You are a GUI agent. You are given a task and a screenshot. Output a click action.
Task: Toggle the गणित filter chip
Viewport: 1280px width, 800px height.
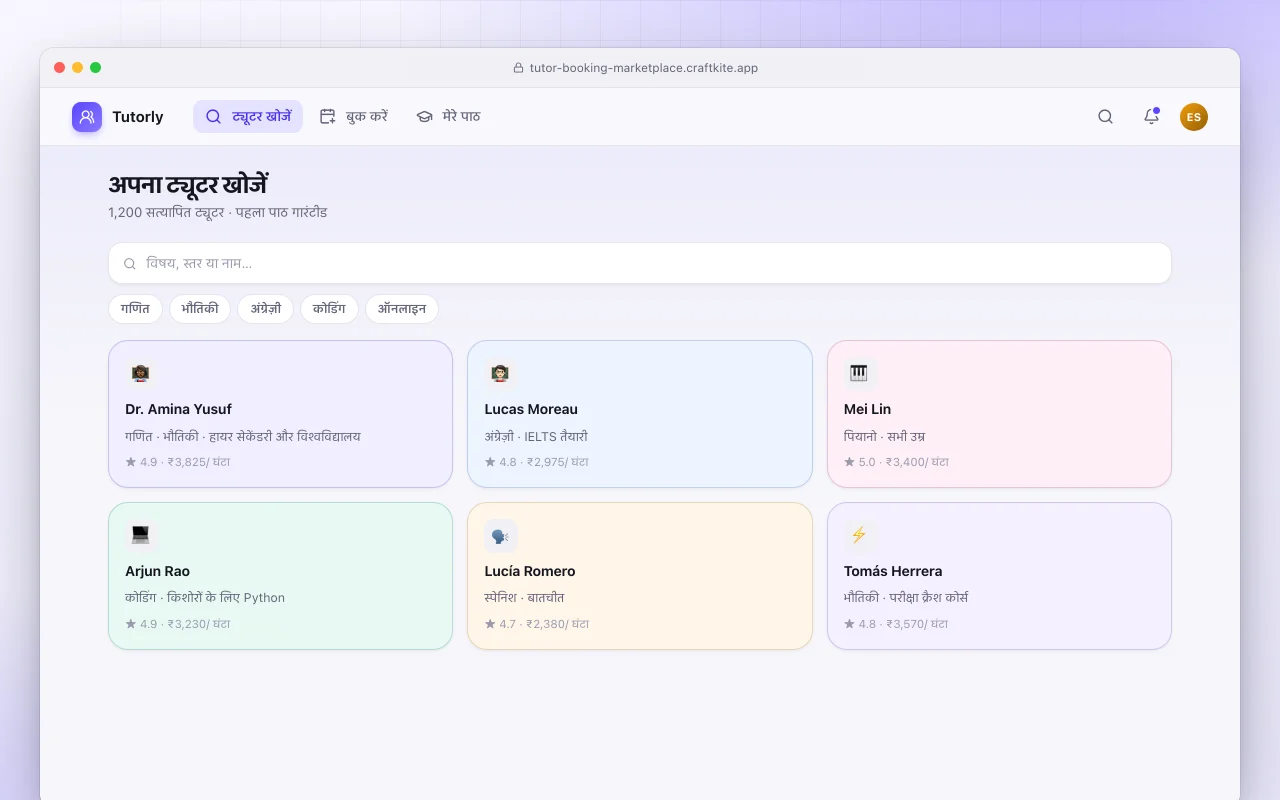click(135, 309)
